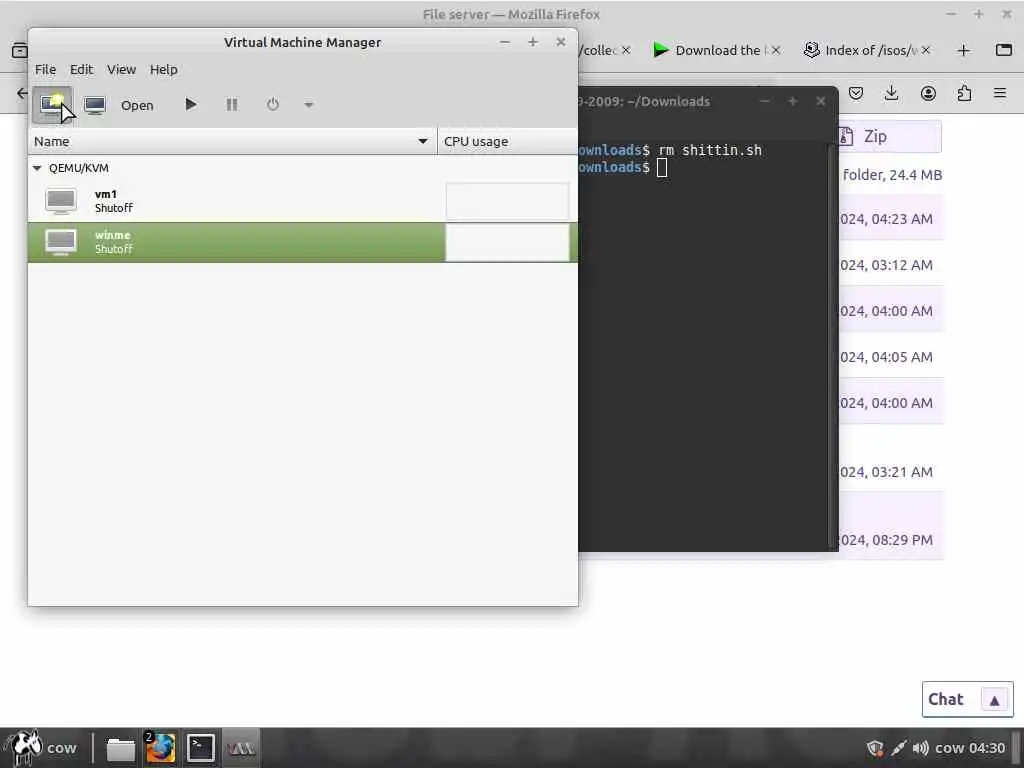Click the Virtual Machine Manager title bar
The height and width of the screenshot is (768, 1024).
(302, 42)
